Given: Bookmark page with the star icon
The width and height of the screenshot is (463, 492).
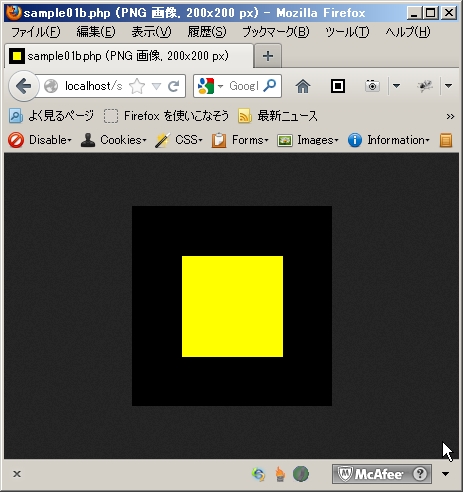Looking at the screenshot, I should (x=137, y=86).
